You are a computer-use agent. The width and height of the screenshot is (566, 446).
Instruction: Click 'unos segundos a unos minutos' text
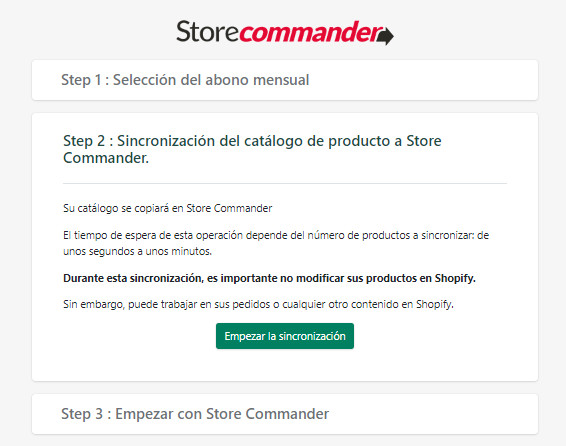click(x=137, y=251)
